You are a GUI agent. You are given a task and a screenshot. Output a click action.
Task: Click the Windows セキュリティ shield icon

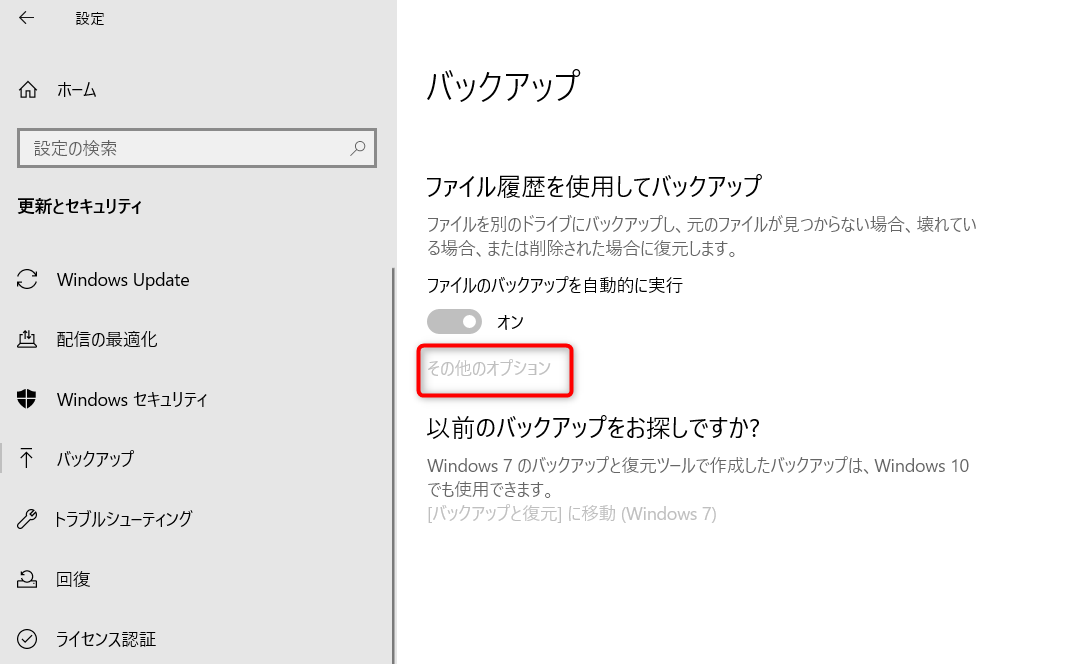[x=27, y=399]
